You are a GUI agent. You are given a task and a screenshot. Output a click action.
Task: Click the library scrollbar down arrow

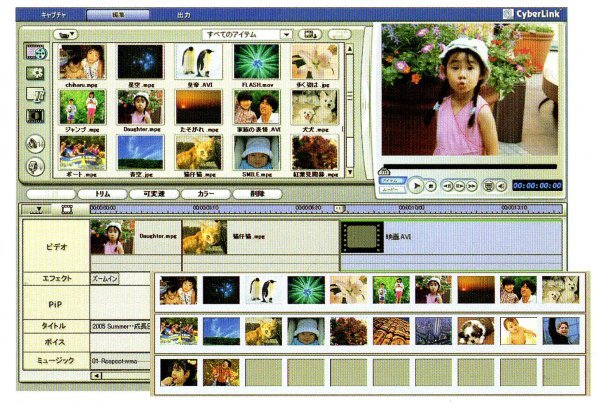click(x=350, y=173)
